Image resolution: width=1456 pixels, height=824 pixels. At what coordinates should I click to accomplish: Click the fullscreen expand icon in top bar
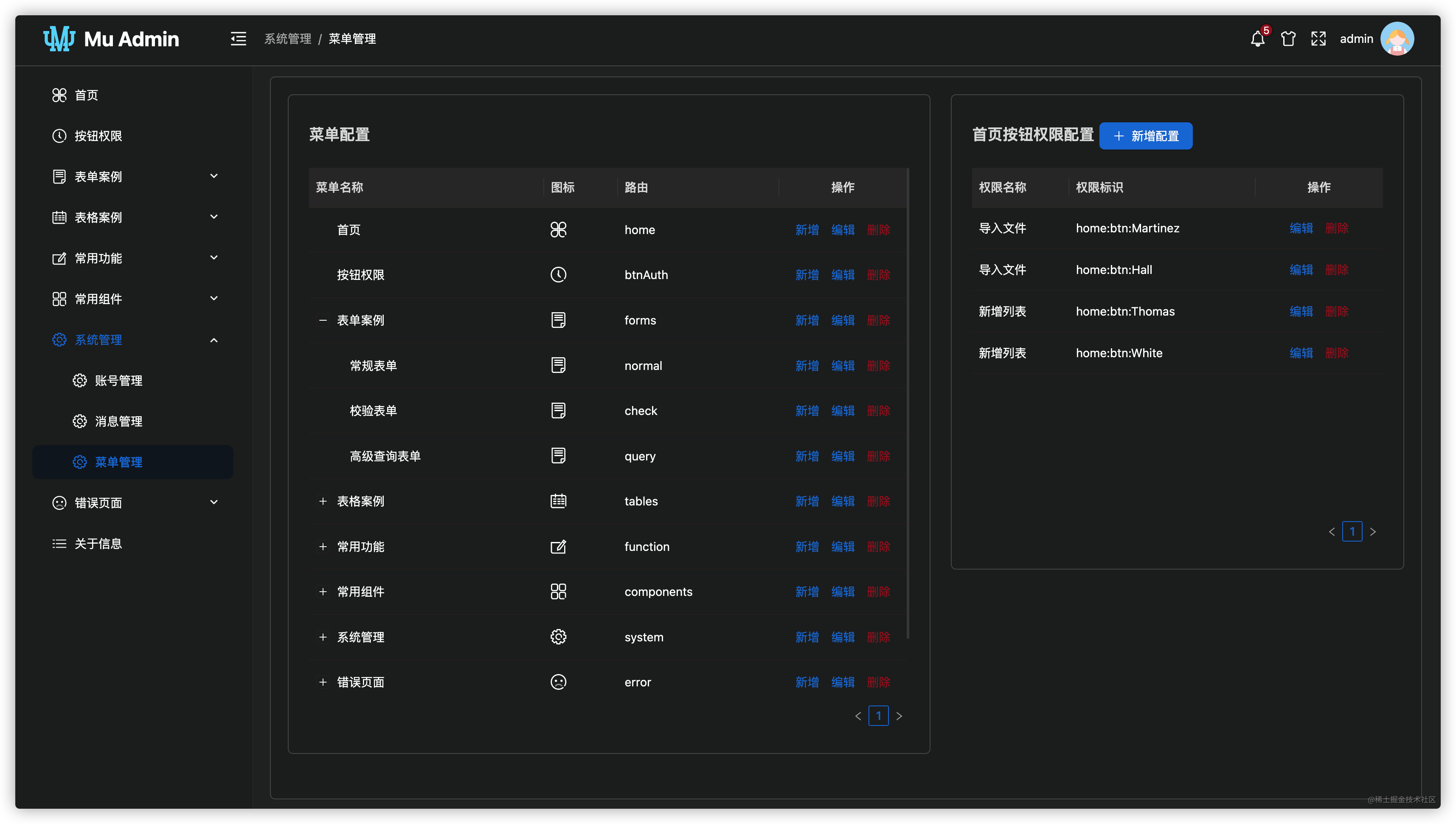tap(1318, 39)
